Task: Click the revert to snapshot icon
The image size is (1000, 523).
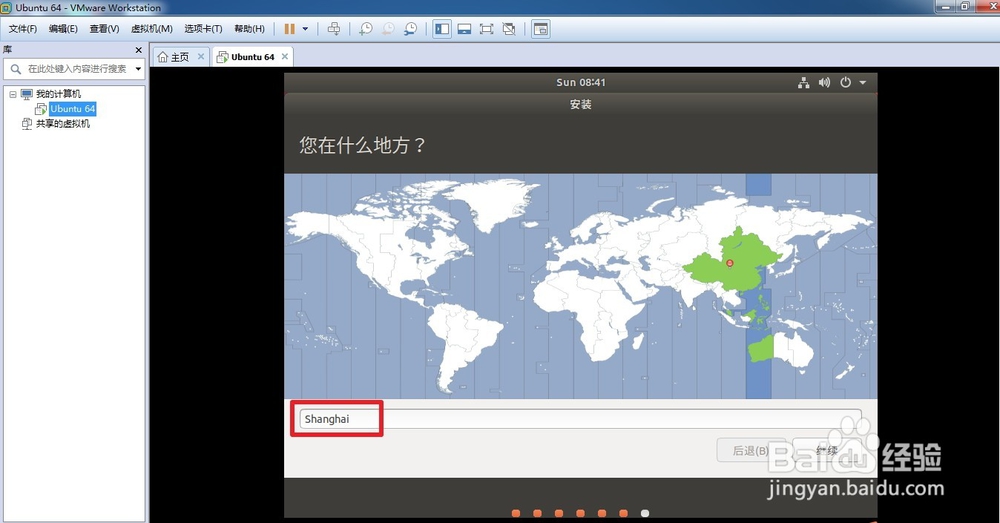Action: 388,29
